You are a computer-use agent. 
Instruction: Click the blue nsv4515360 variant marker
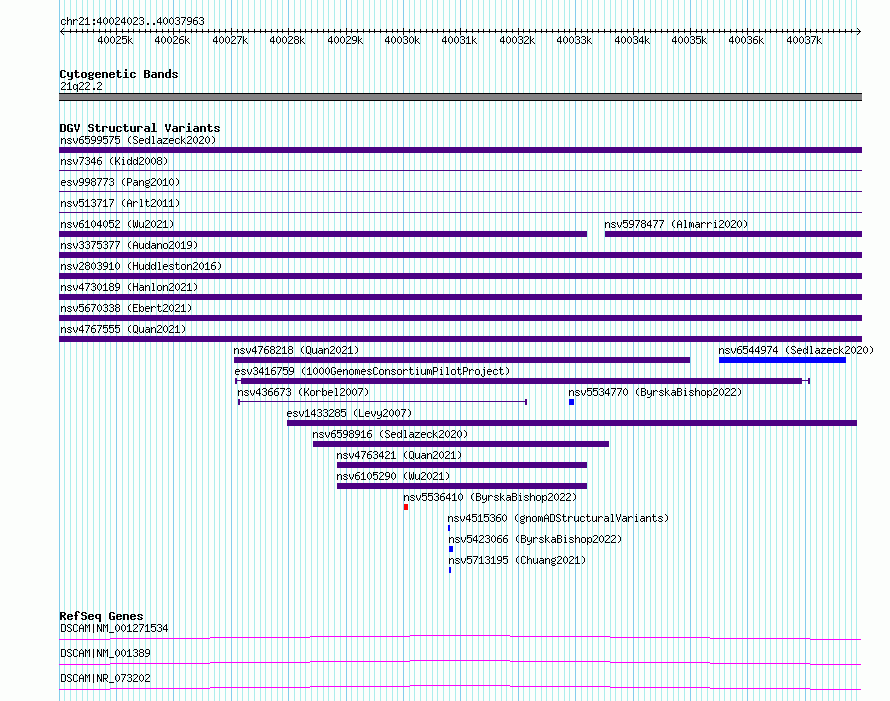point(449,528)
